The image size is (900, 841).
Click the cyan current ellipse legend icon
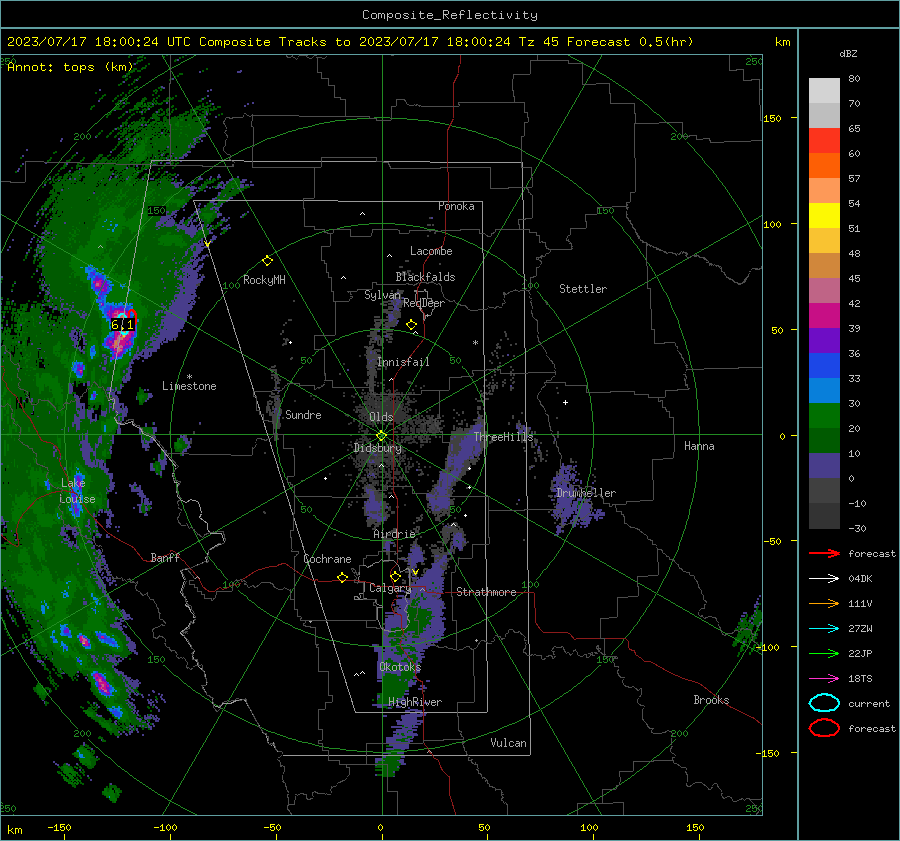tap(824, 703)
